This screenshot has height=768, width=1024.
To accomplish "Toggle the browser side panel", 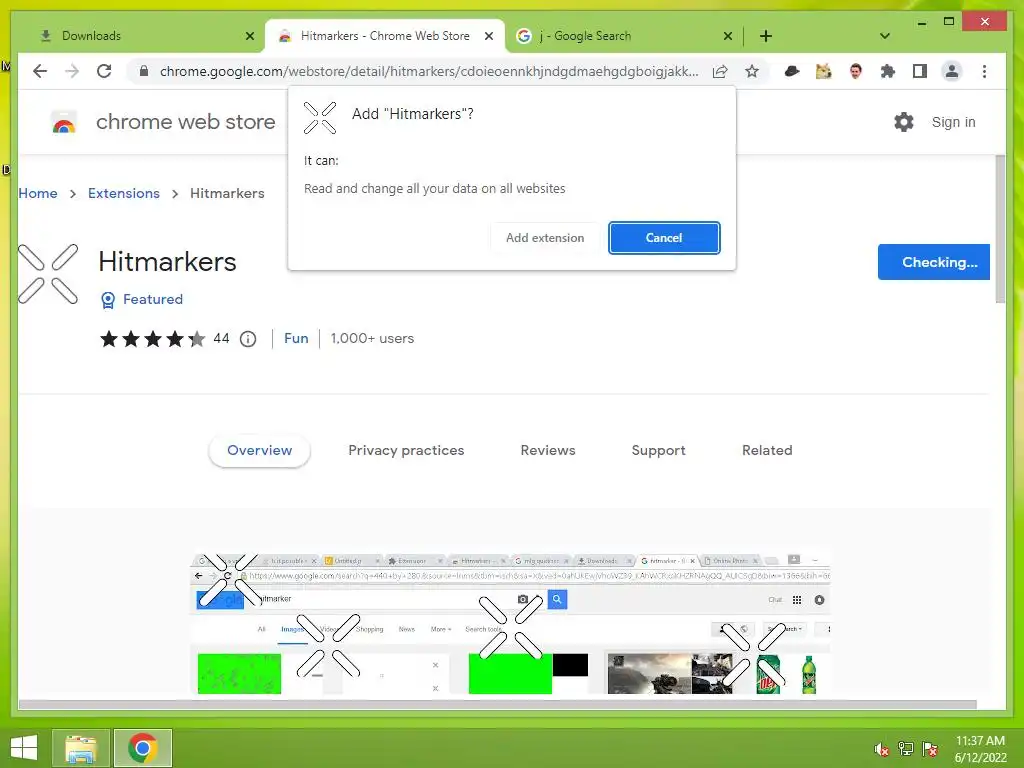I will (x=920, y=71).
